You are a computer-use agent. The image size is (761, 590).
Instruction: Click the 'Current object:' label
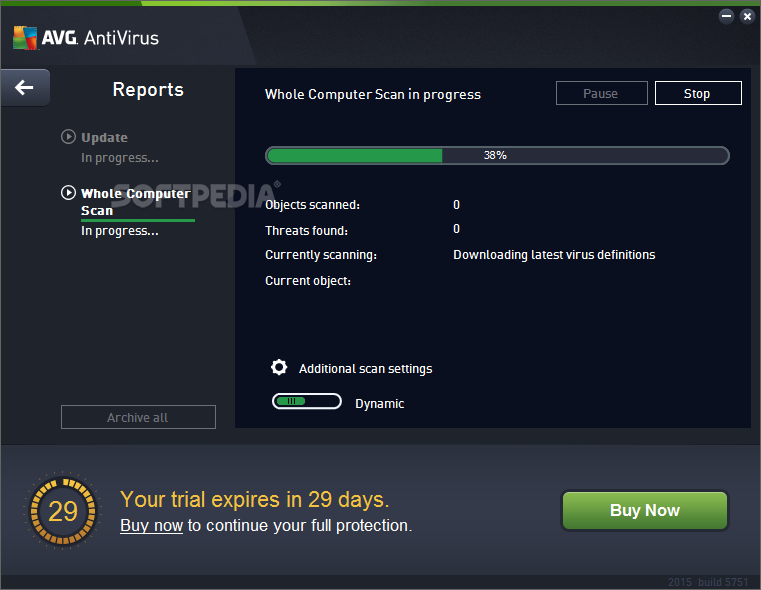coord(308,280)
